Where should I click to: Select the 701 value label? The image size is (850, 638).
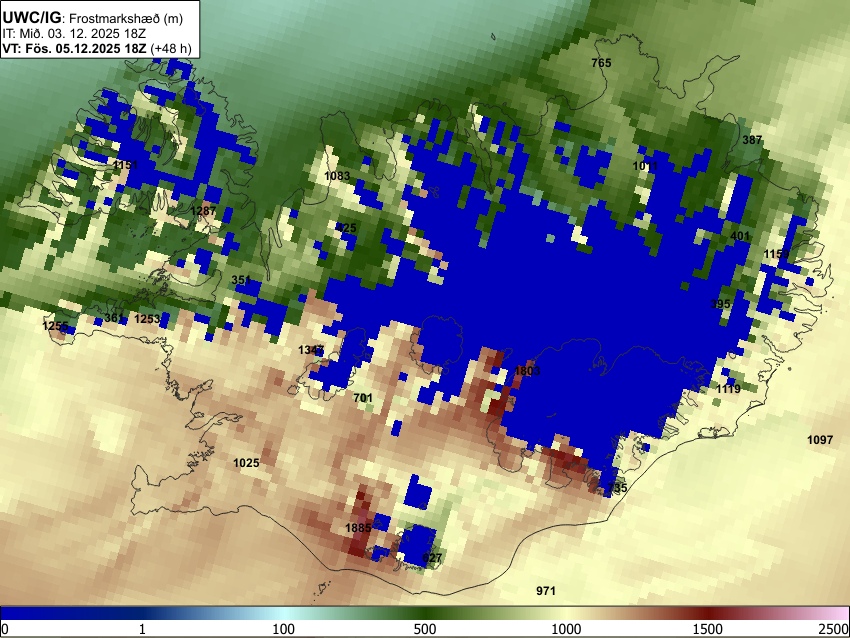coord(363,398)
